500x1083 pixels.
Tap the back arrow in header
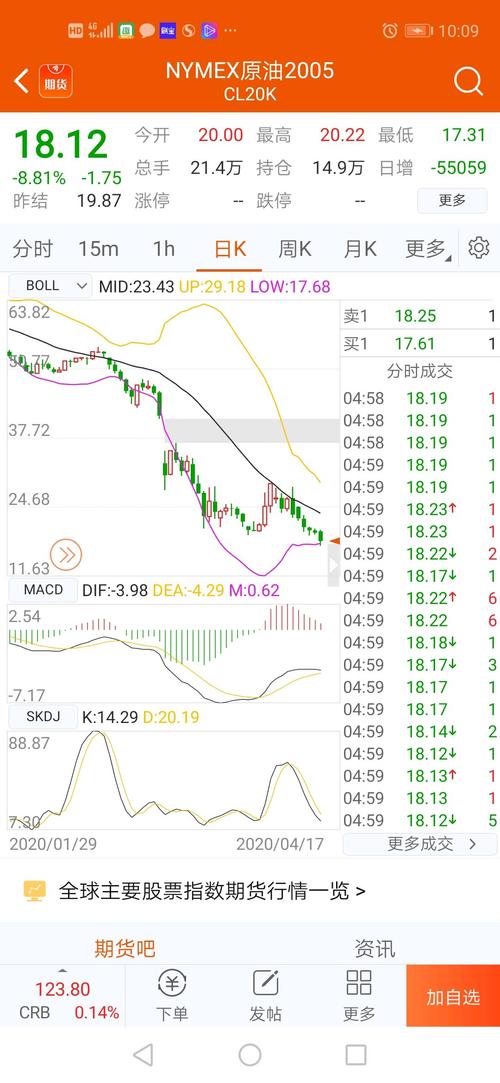tap(21, 81)
